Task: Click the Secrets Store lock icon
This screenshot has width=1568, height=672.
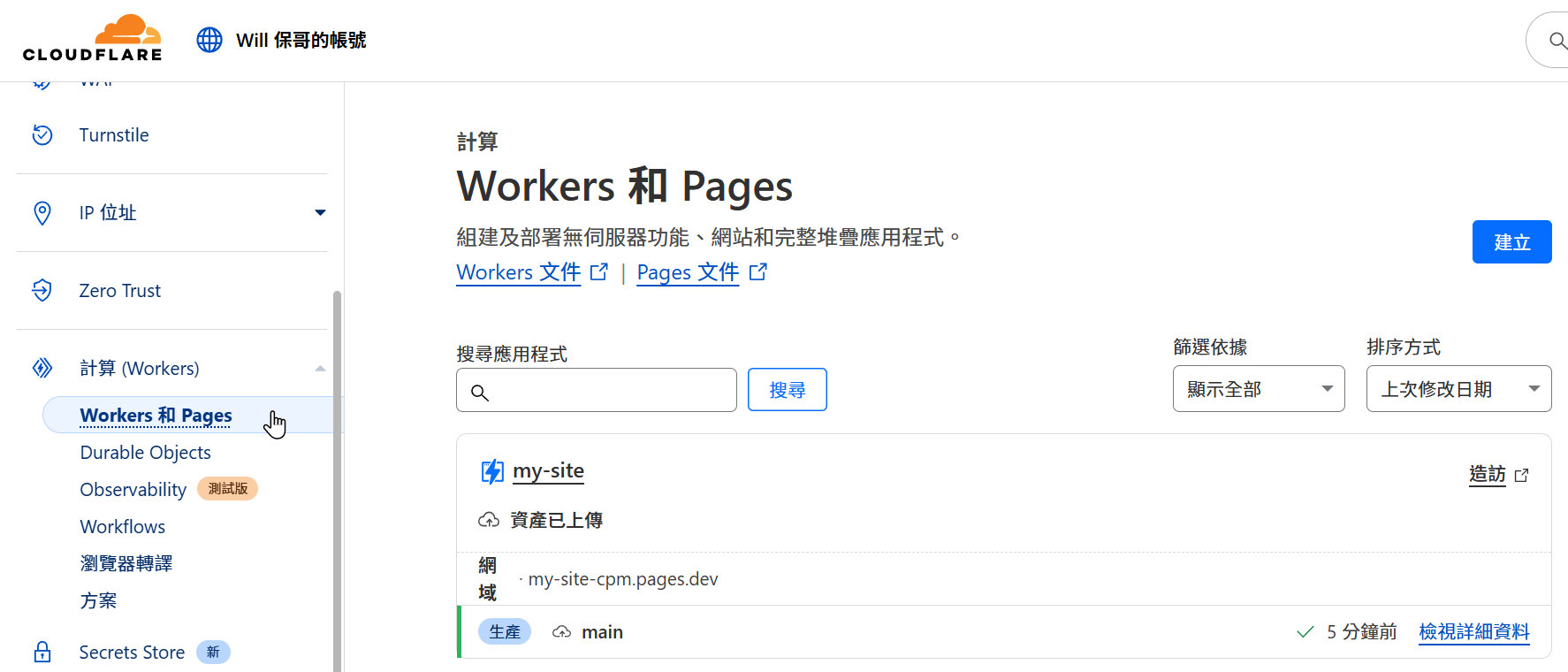Action: click(42, 653)
